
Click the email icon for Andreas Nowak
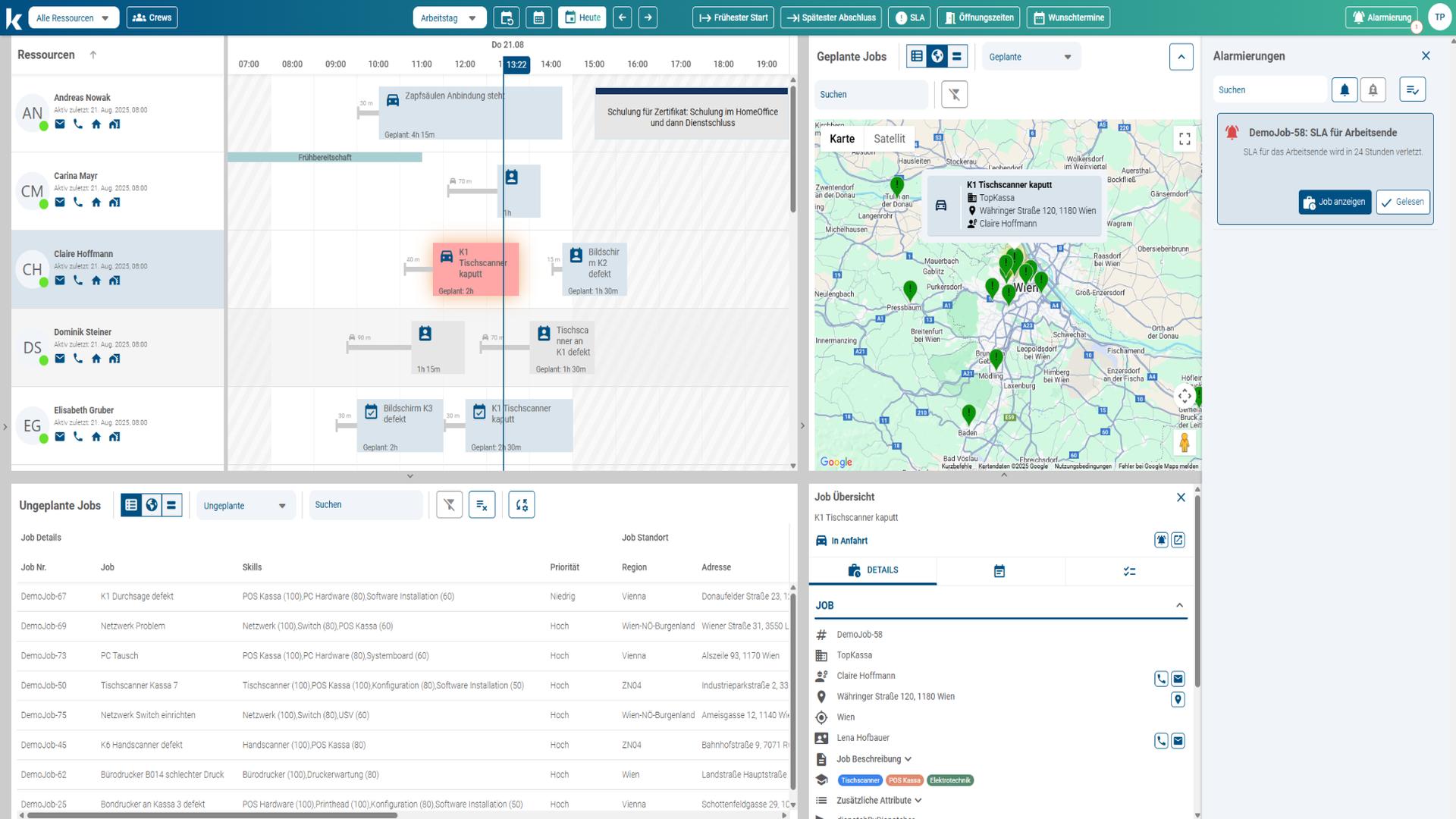[60, 124]
